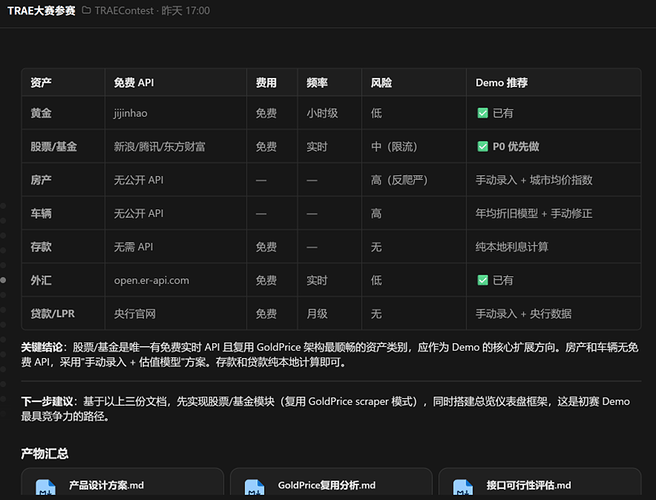The height and width of the screenshot is (500, 656).
Task: Click the 下一步建议 bold label
Action: (47, 402)
